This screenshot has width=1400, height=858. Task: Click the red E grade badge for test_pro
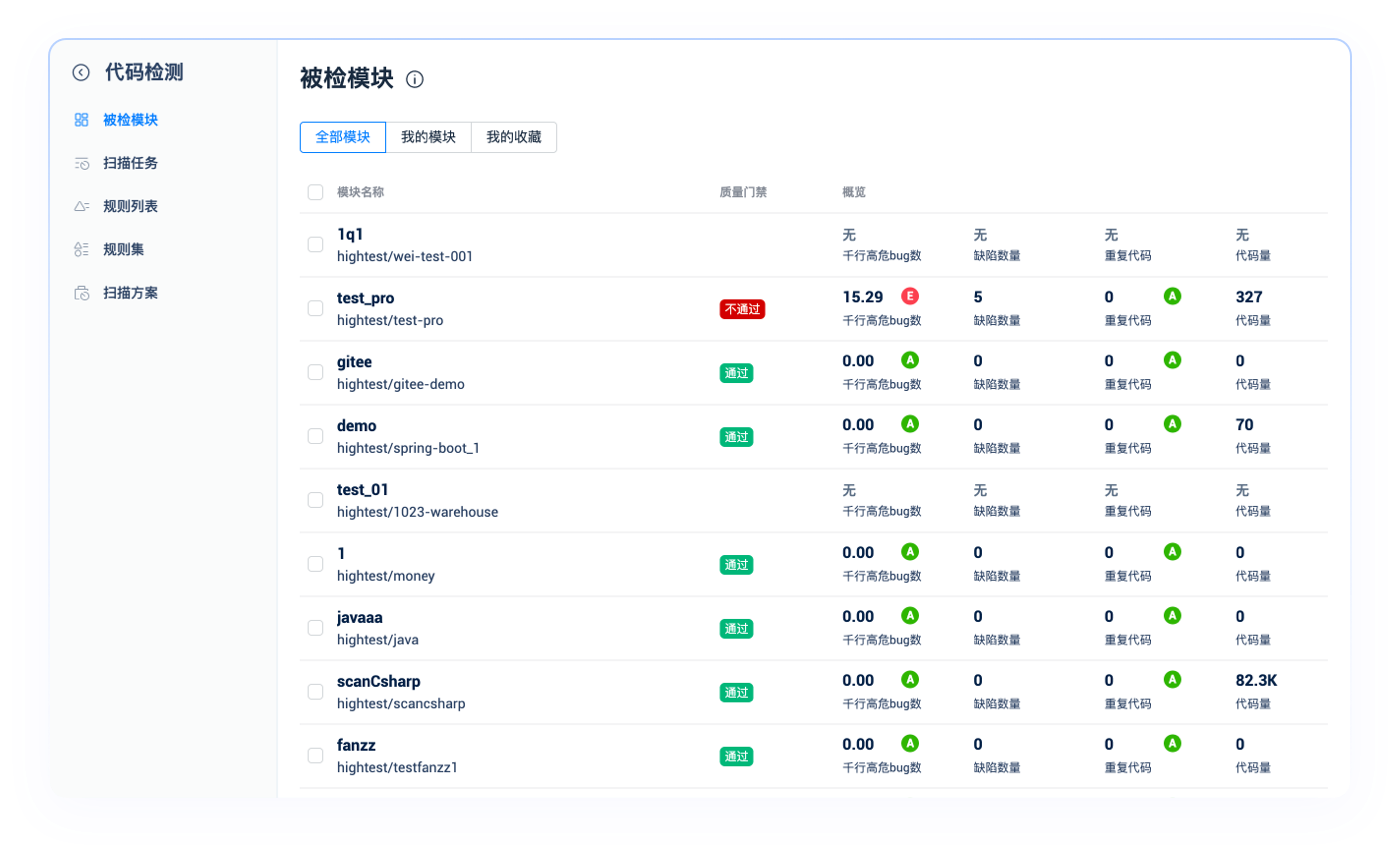tap(909, 296)
